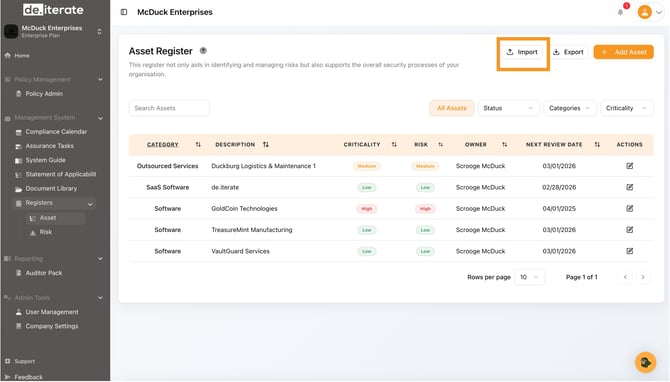Screen dimensions: 670x382
Task: Open the Categories filter dropdown
Action: [x=570, y=108]
